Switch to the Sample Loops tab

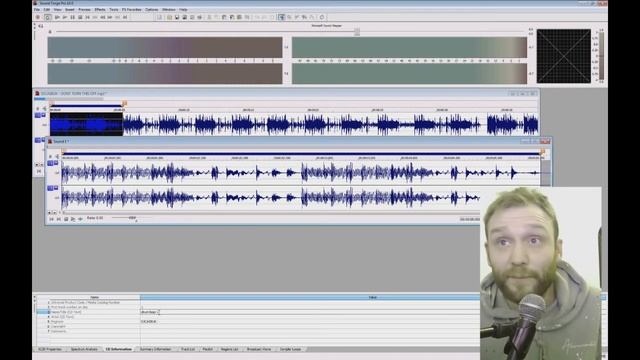click(x=291, y=349)
